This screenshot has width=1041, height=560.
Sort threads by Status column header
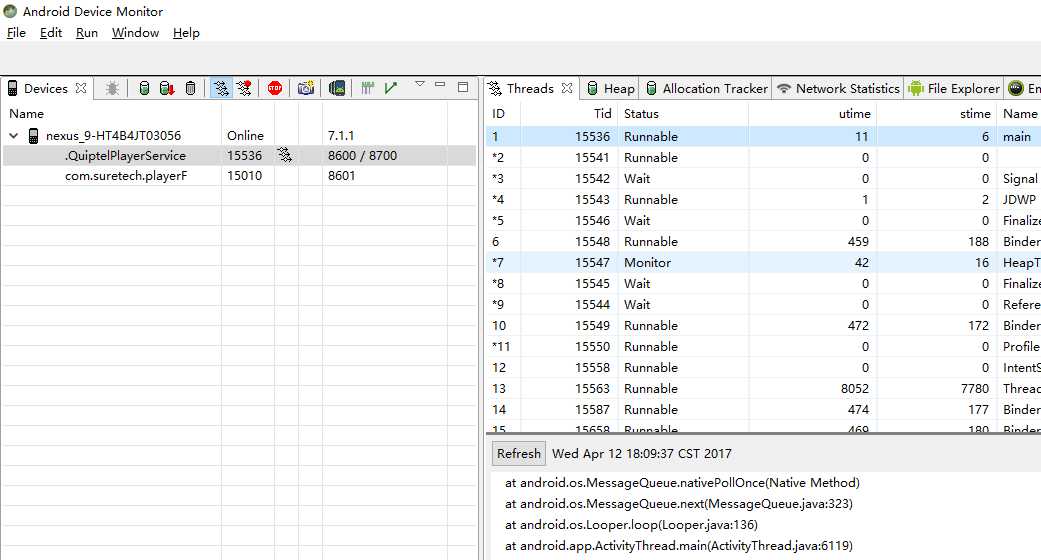[x=682, y=114]
